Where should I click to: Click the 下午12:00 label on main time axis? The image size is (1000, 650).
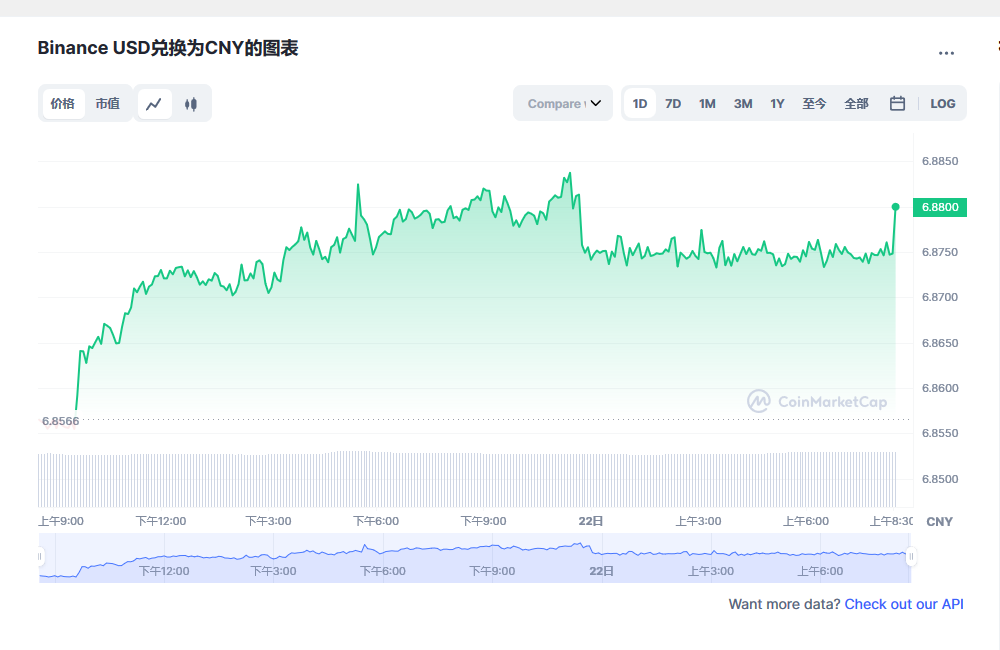tap(161, 521)
